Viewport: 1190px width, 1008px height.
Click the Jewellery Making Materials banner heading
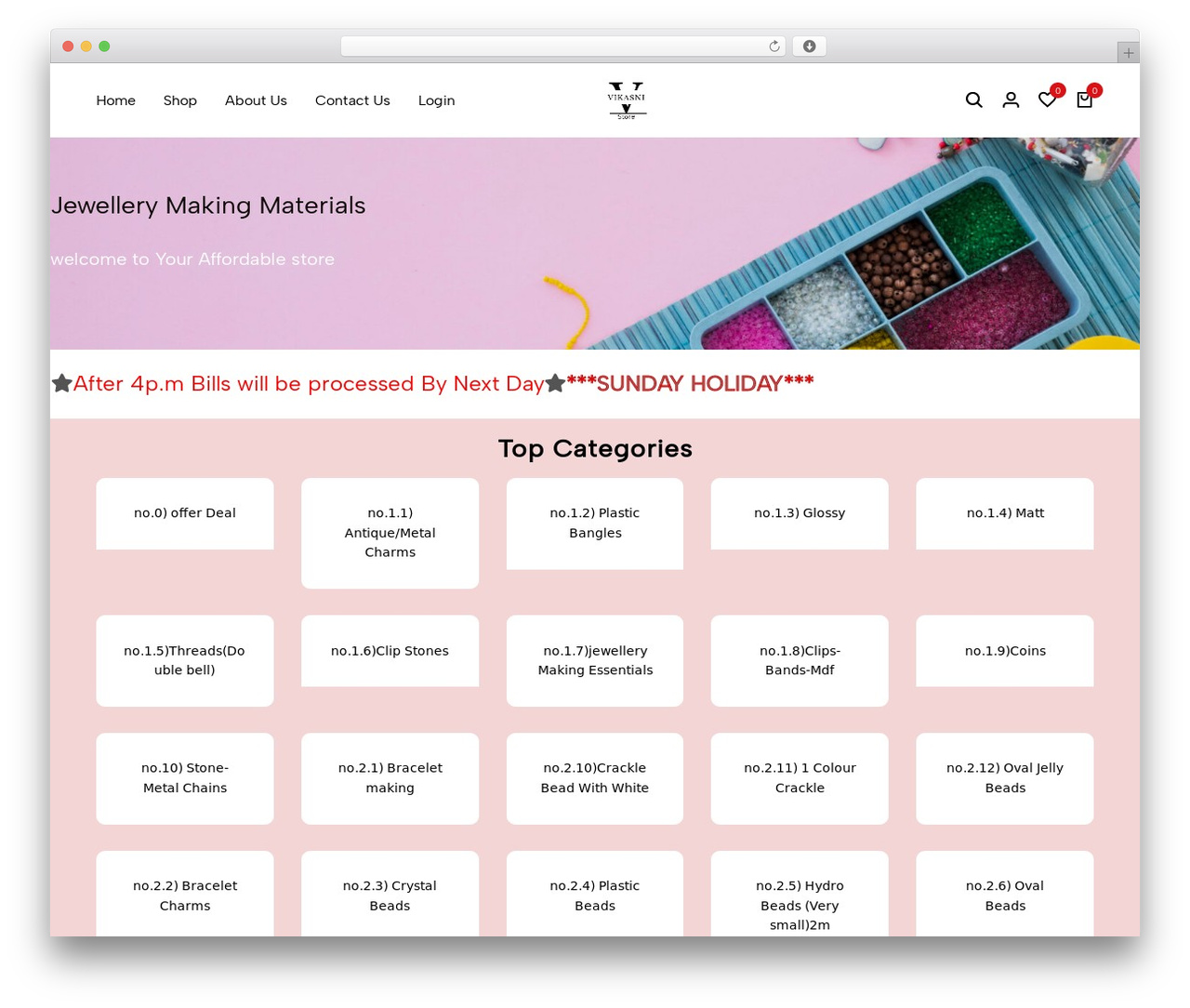[x=208, y=206]
